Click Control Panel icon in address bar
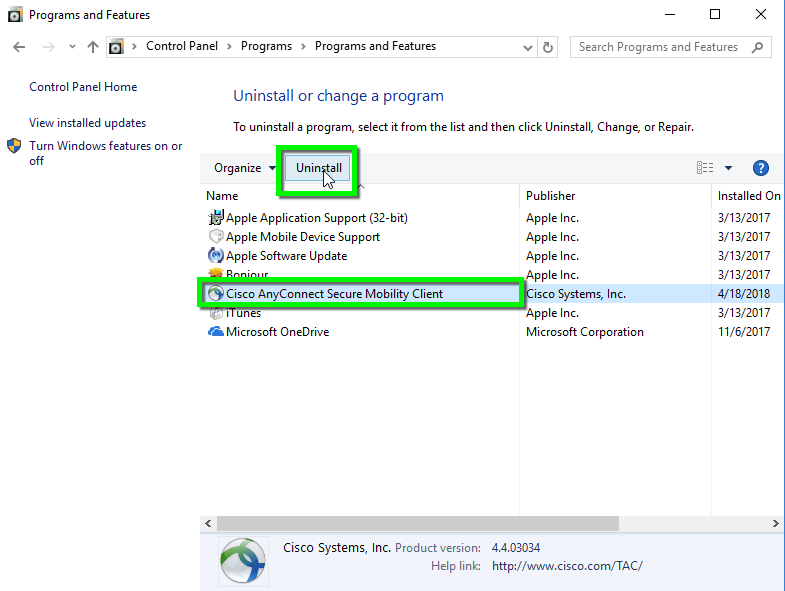Viewport: 785px width, 591px height. click(x=116, y=47)
